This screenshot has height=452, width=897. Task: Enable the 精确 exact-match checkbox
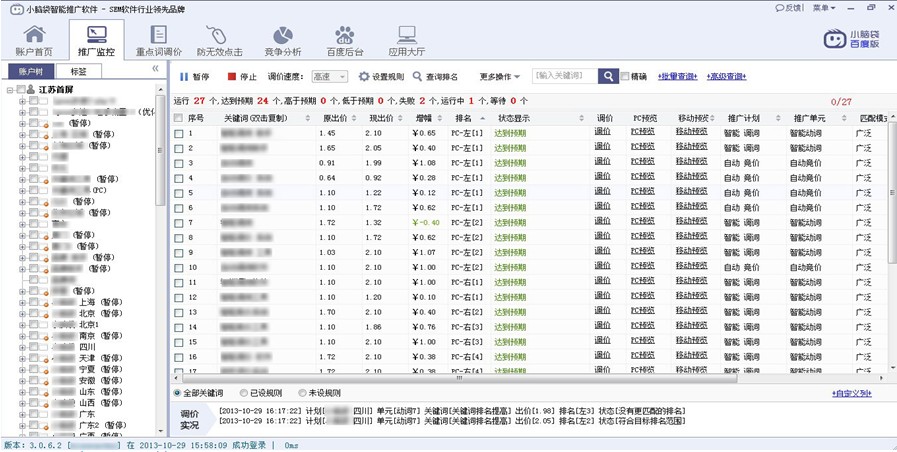click(626, 77)
